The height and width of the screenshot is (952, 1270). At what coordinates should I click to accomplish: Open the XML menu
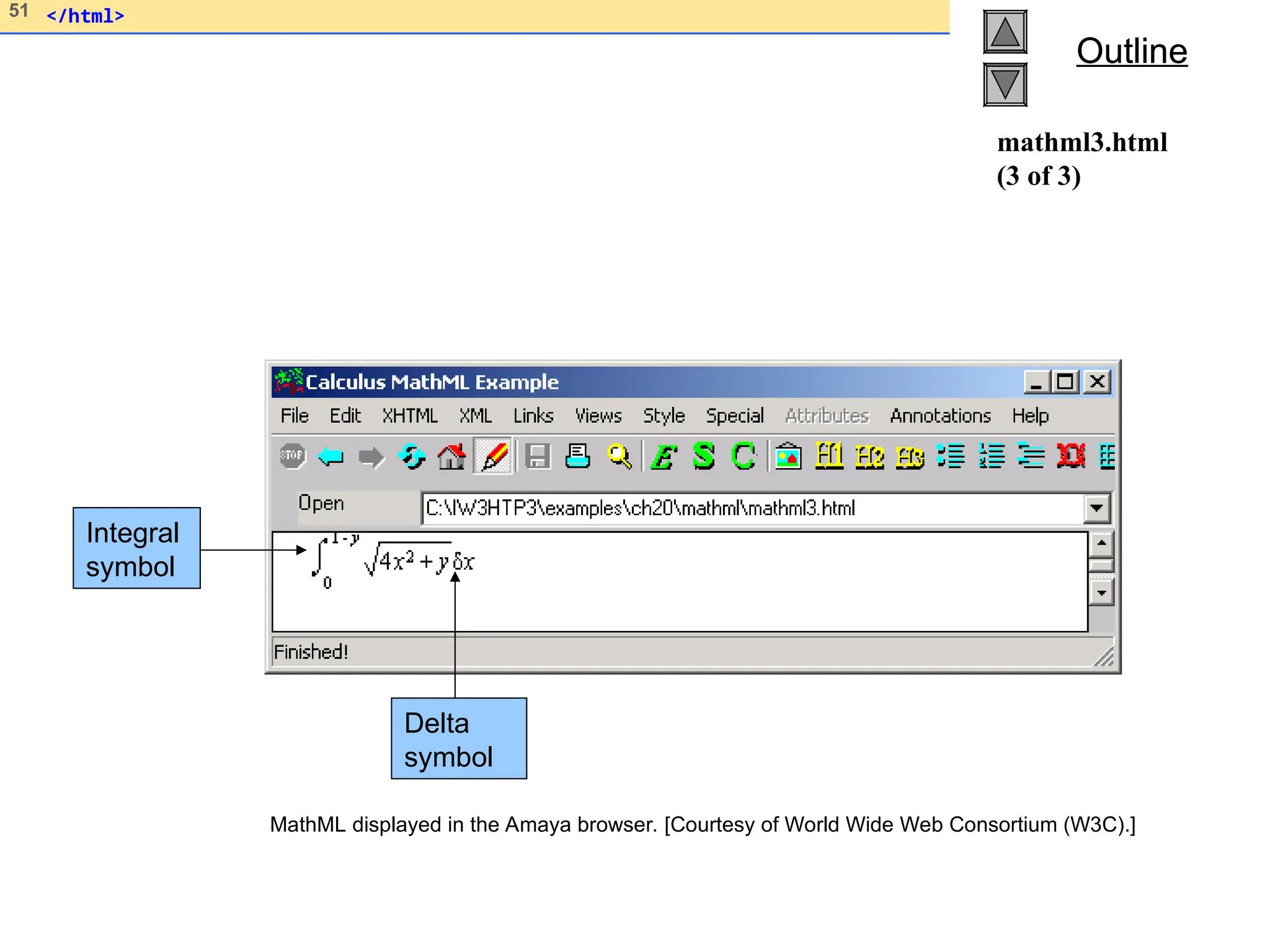tap(476, 416)
